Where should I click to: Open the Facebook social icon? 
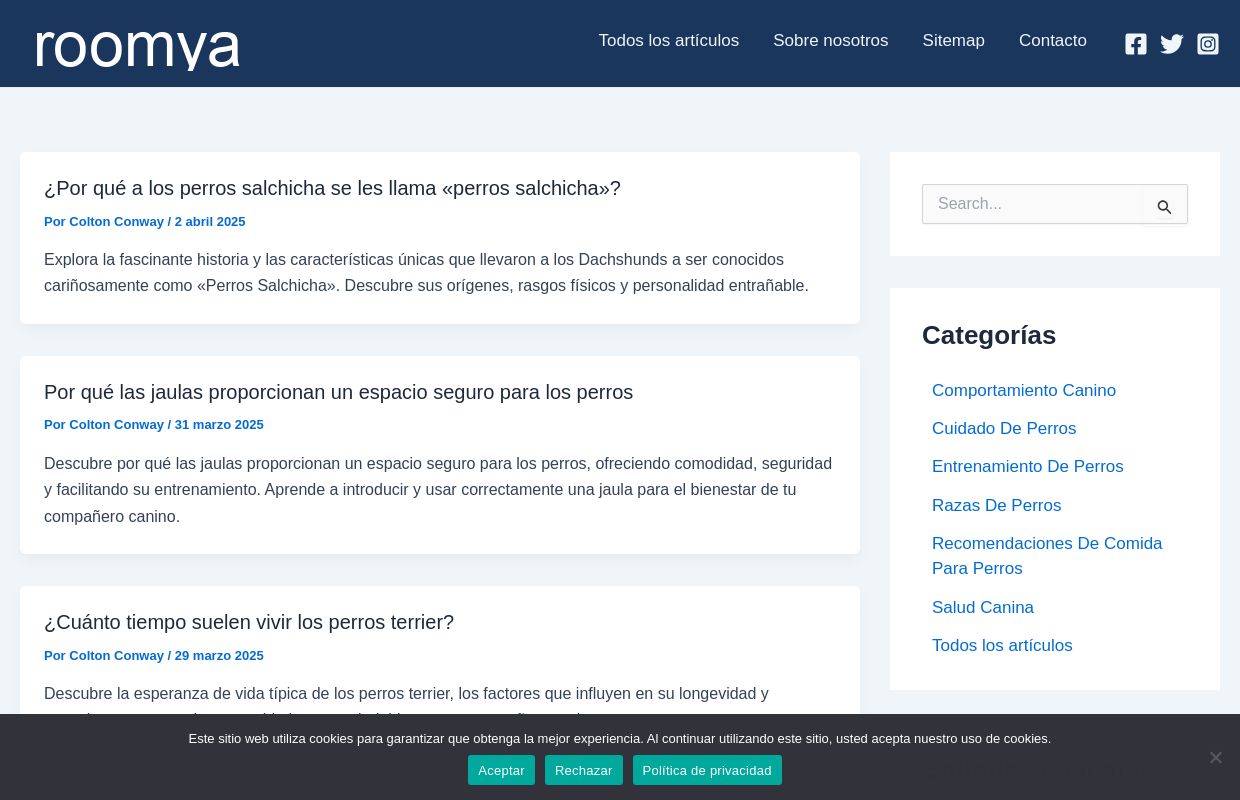[x=1136, y=44]
